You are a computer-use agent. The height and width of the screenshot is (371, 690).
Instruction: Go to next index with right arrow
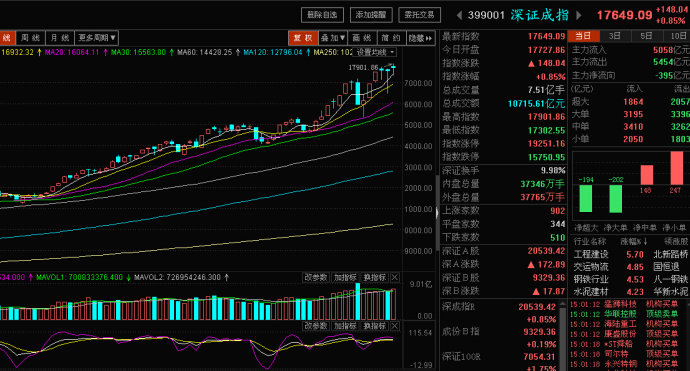(x=579, y=15)
